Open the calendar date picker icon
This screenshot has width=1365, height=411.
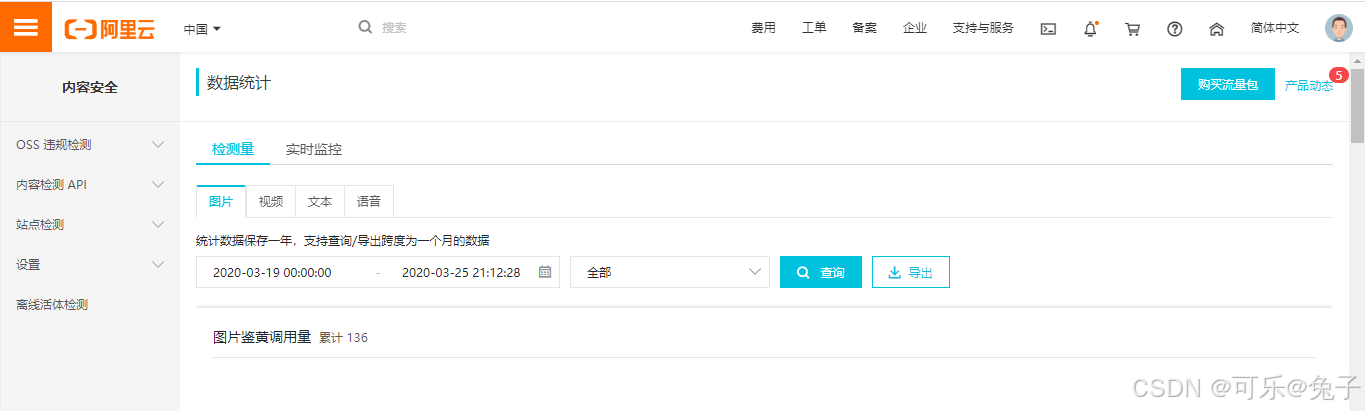pyautogui.click(x=545, y=272)
